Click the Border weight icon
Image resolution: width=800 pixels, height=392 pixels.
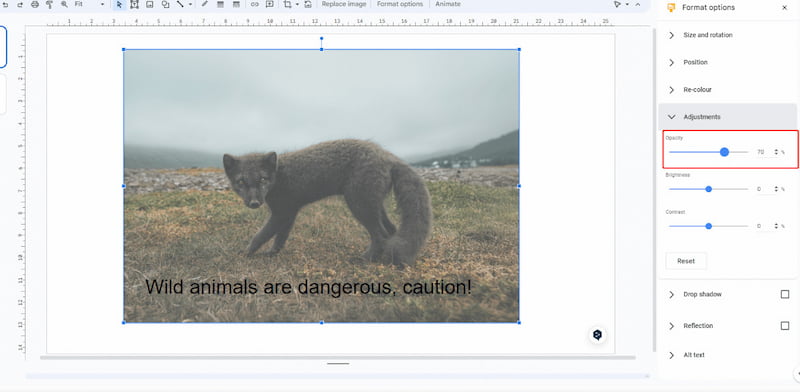pyautogui.click(x=220, y=4)
